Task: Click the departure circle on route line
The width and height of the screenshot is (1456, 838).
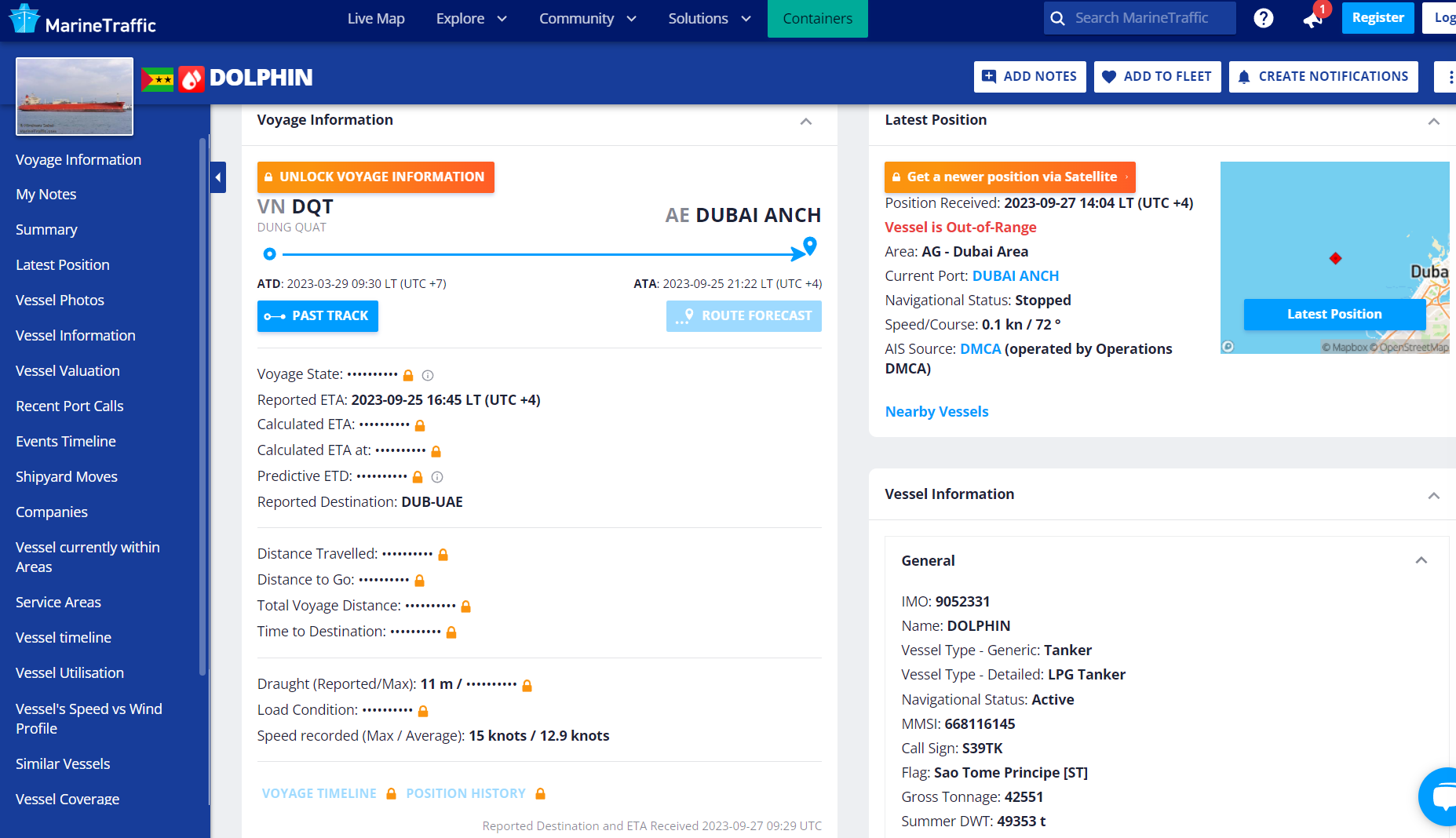Action: click(269, 253)
